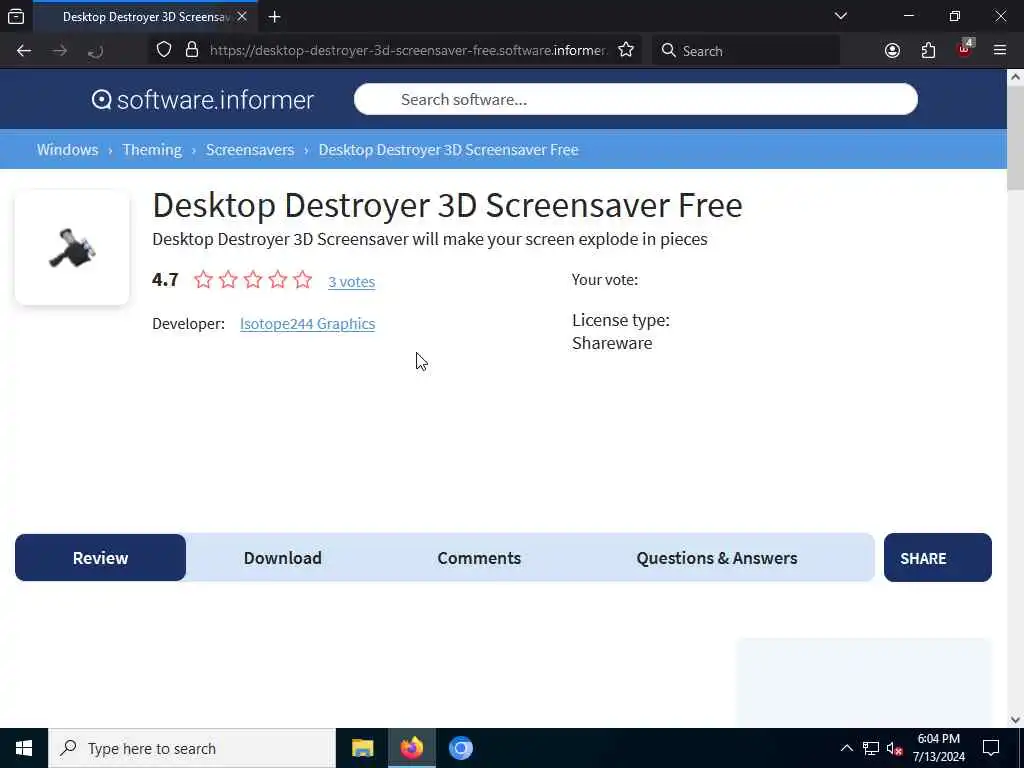
Task: Open a new tab with the plus icon
Action: (274, 17)
